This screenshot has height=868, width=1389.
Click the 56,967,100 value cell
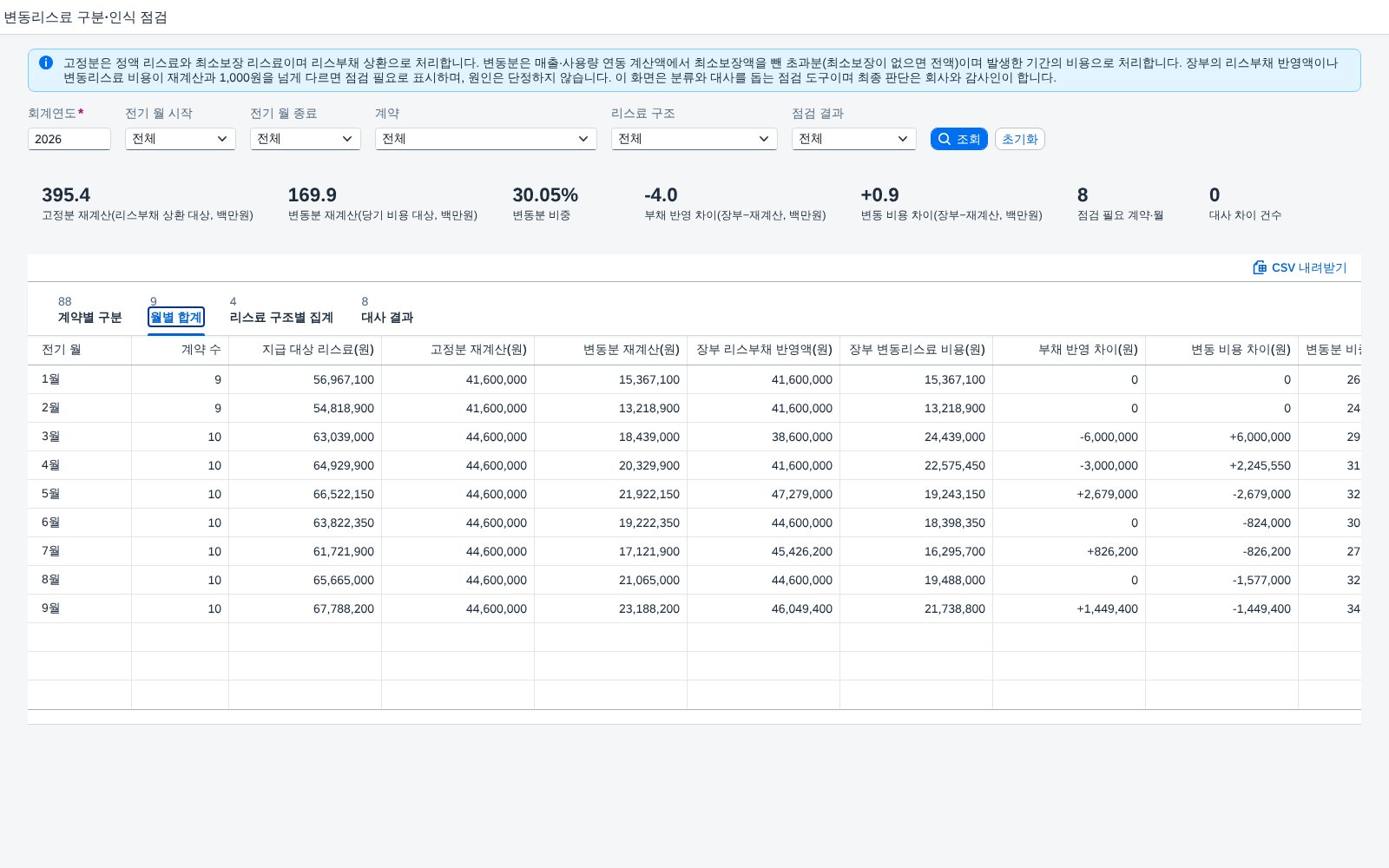coord(306,379)
